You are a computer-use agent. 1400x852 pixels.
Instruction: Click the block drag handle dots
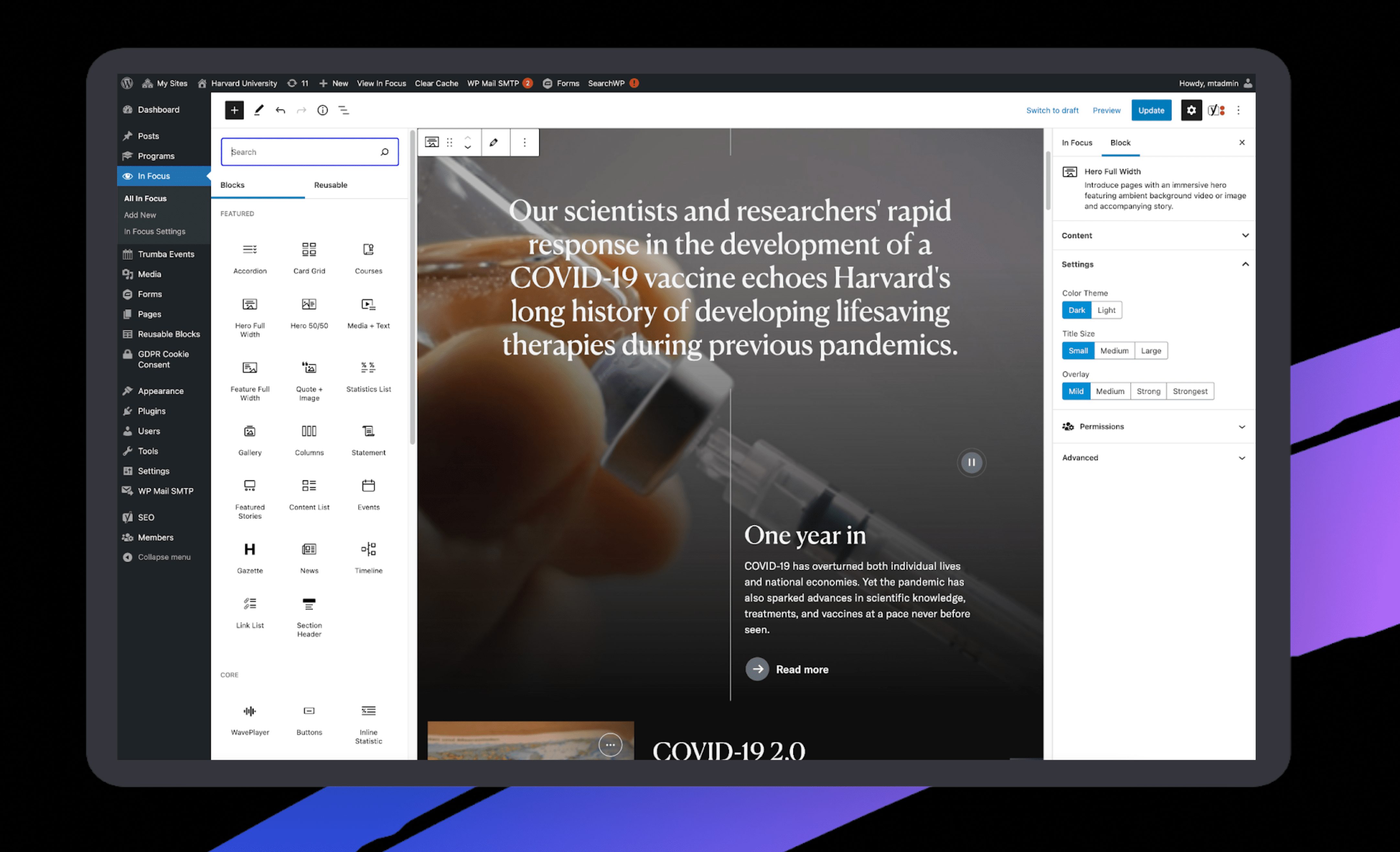(450, 142)
